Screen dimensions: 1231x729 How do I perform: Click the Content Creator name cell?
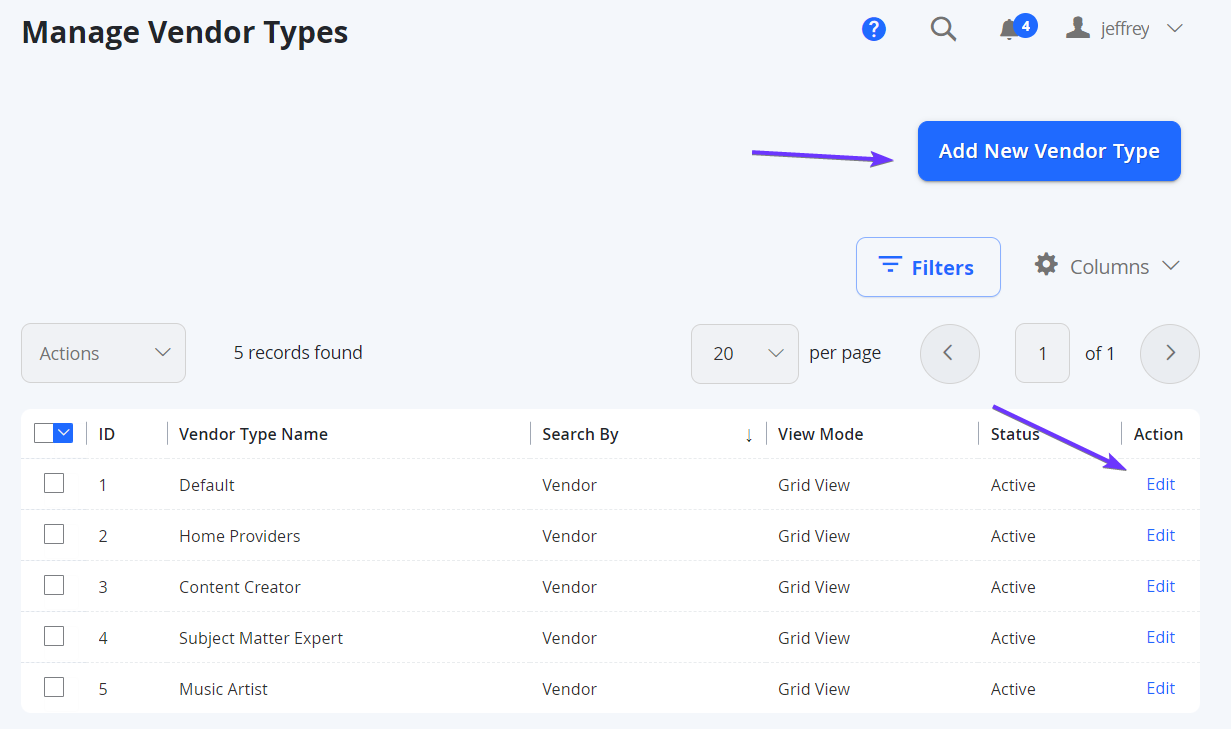(240, 587)
